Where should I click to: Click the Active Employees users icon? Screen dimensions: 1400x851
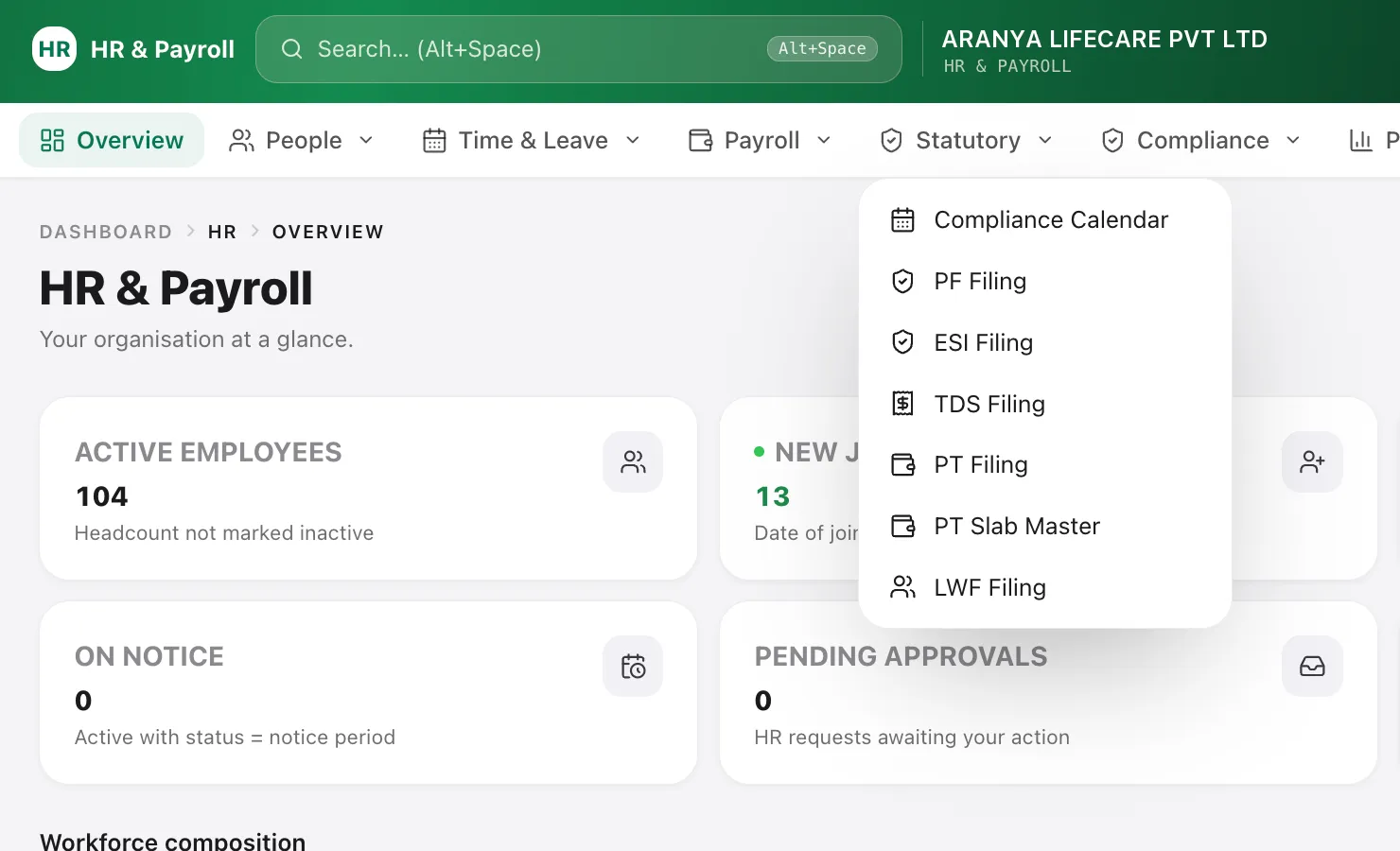[633, 461]
